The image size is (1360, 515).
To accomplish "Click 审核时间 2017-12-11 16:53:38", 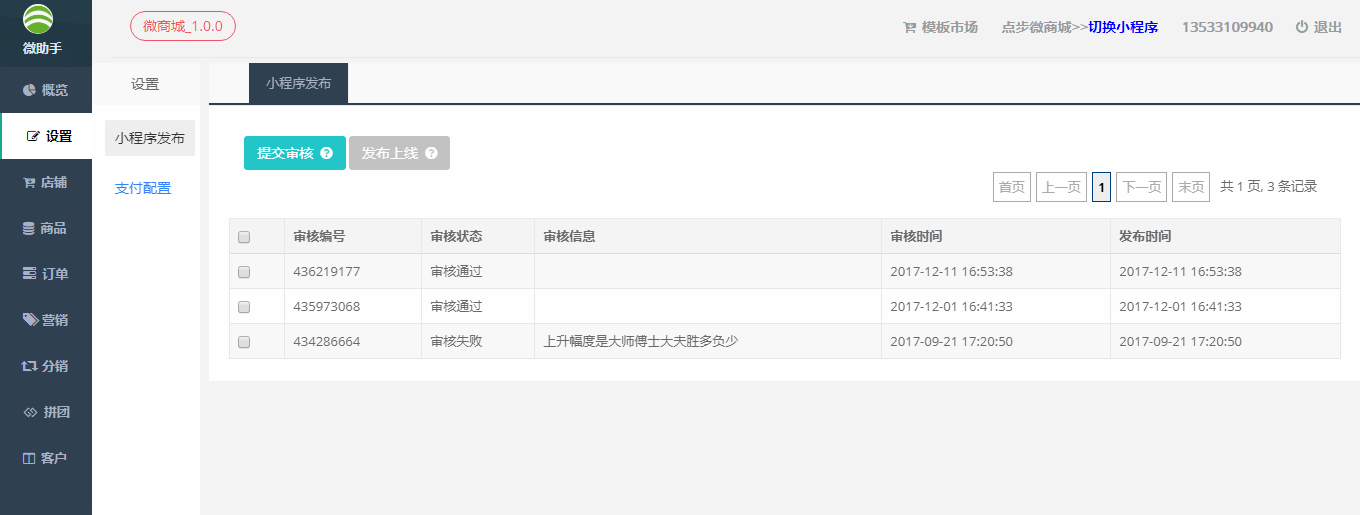I will coord(951,272).
